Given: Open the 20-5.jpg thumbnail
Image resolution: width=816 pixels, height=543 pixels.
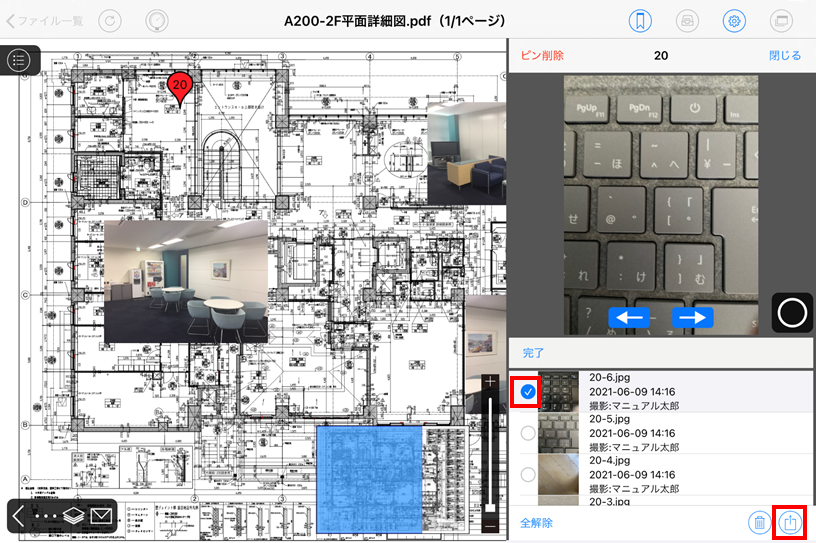Looking at the screenshot, I should pos(558,433).
